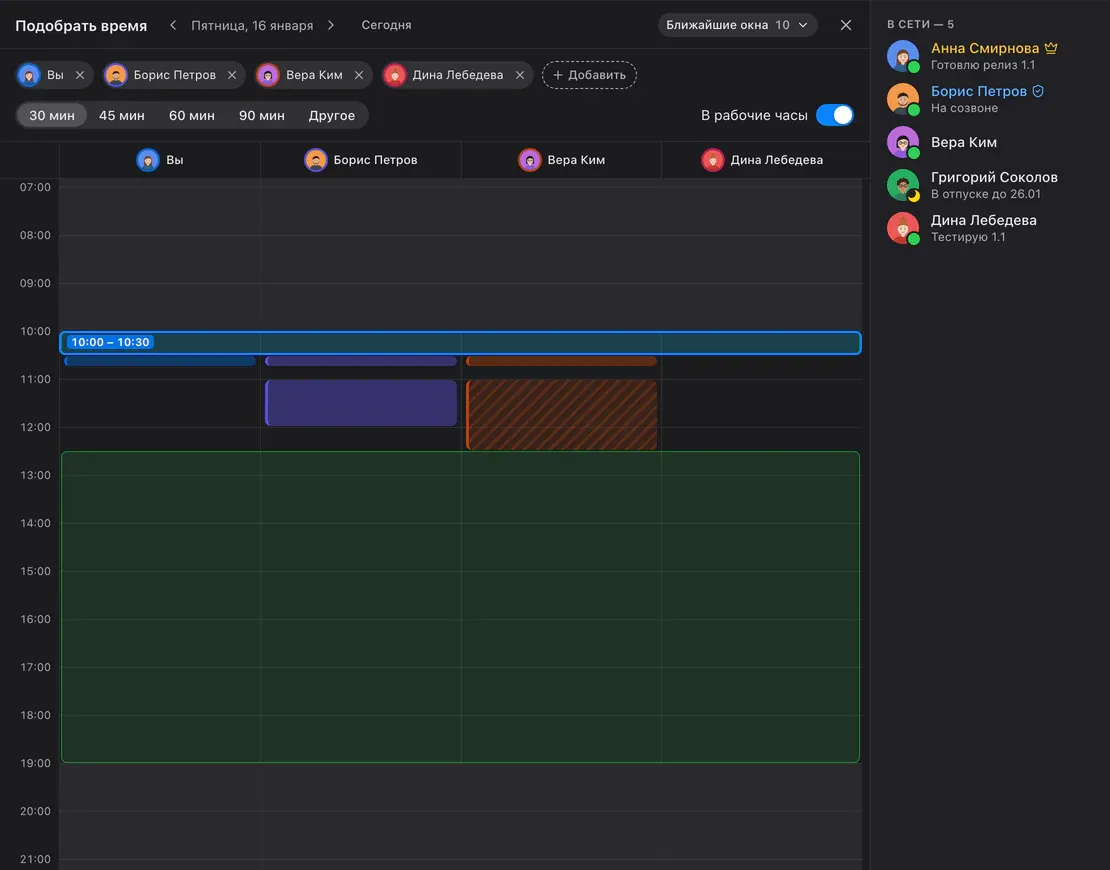The height and width of the screenshot is (870, 1110).
Task: Add a participant with 'Добавить'
Action: [589, 75]
